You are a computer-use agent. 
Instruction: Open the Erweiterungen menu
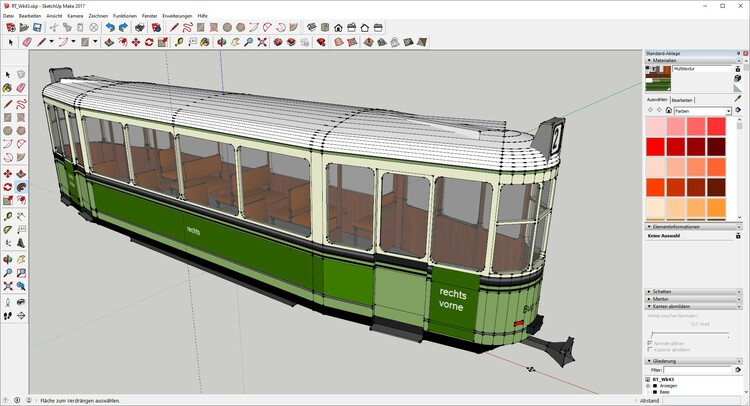point(176,16)
